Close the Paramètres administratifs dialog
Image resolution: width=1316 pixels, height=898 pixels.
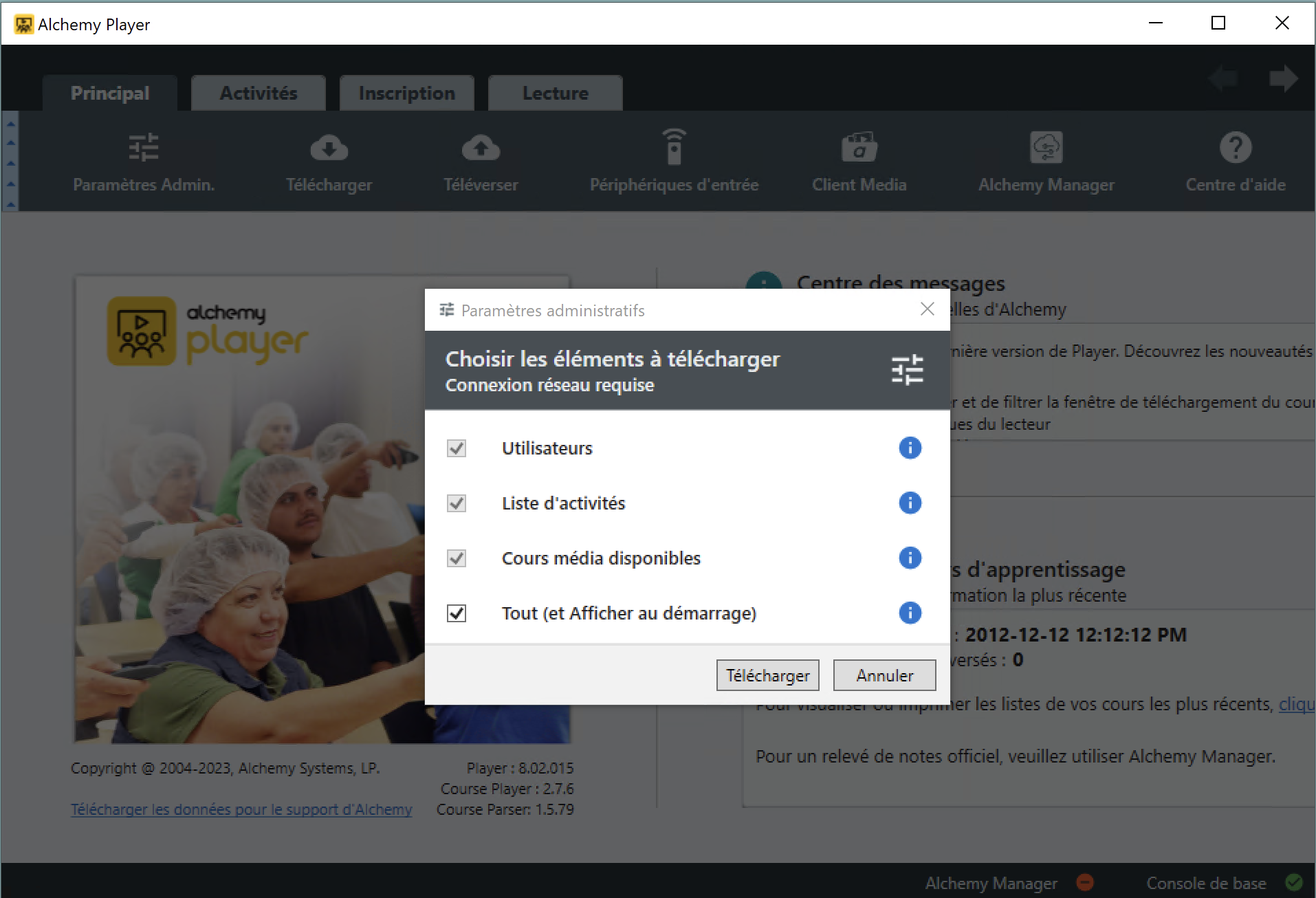click(x=927, y=309)
